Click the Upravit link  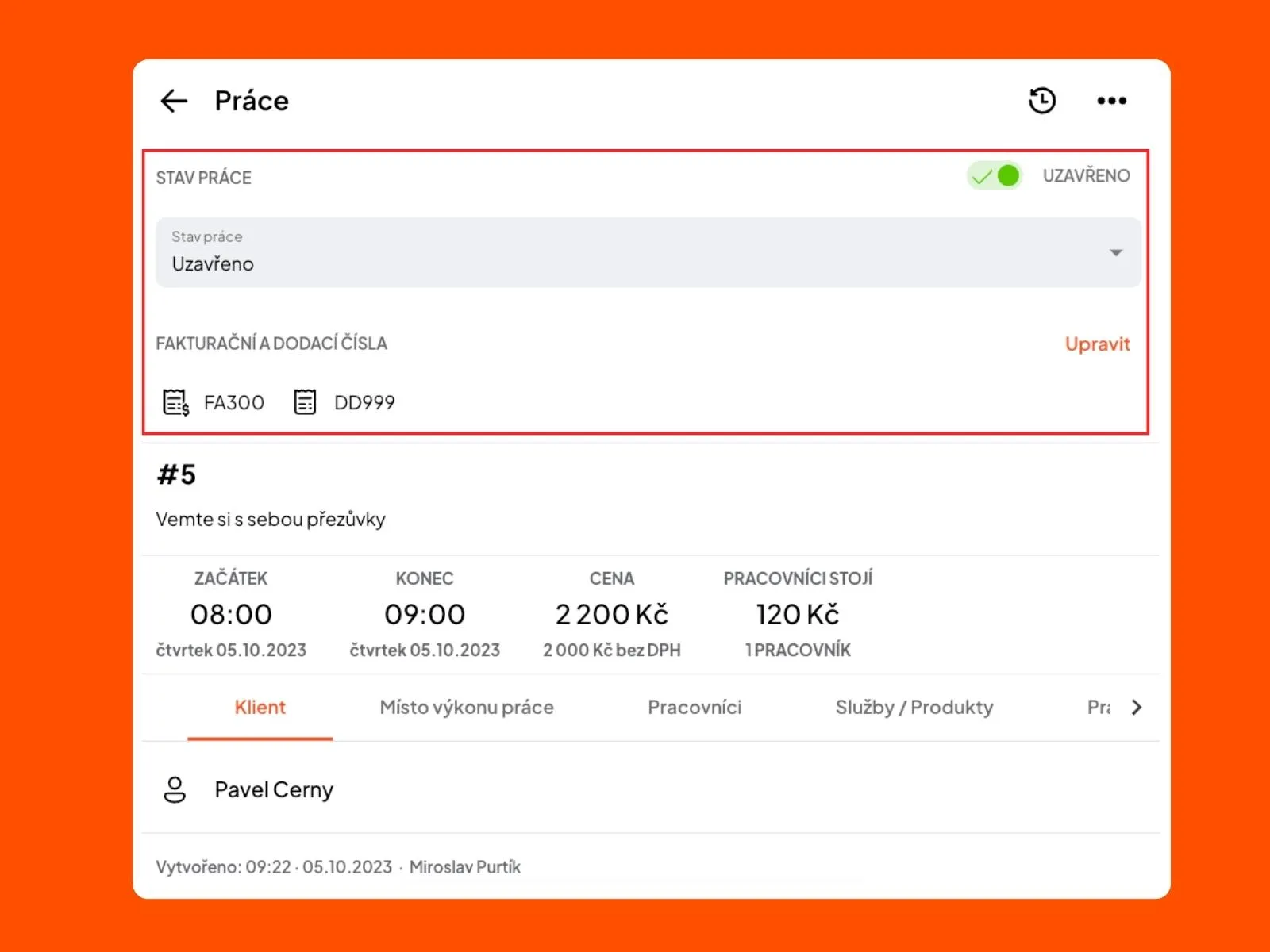point(1097,344)
